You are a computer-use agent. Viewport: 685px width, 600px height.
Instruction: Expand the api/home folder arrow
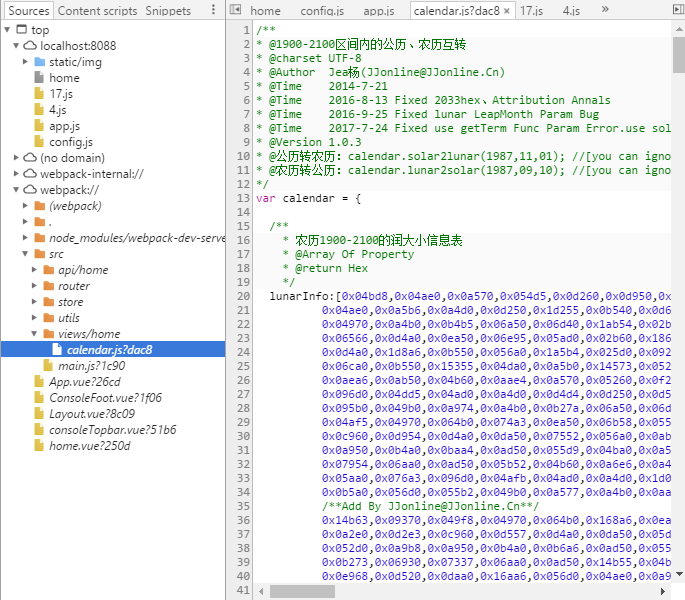pos(34,270)
